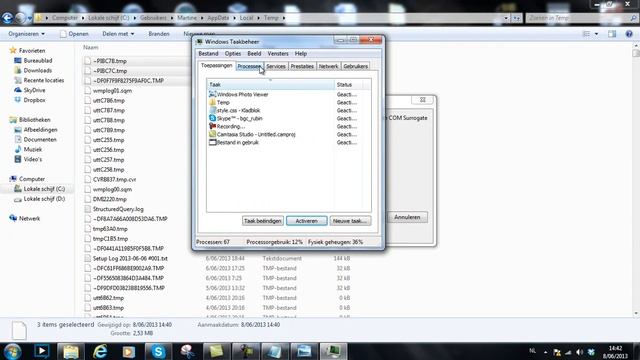Viewport: 640px width, 360px height.
Task: Open the Prestaties tab
Action: tap(302, 66)
